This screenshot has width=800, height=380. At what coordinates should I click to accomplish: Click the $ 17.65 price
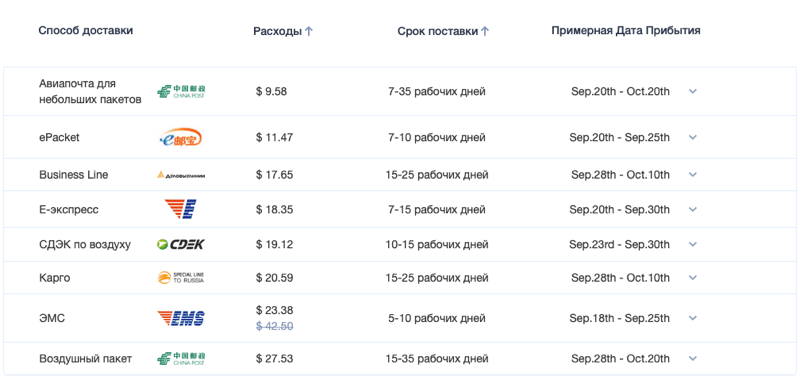(x=274, y=174)
